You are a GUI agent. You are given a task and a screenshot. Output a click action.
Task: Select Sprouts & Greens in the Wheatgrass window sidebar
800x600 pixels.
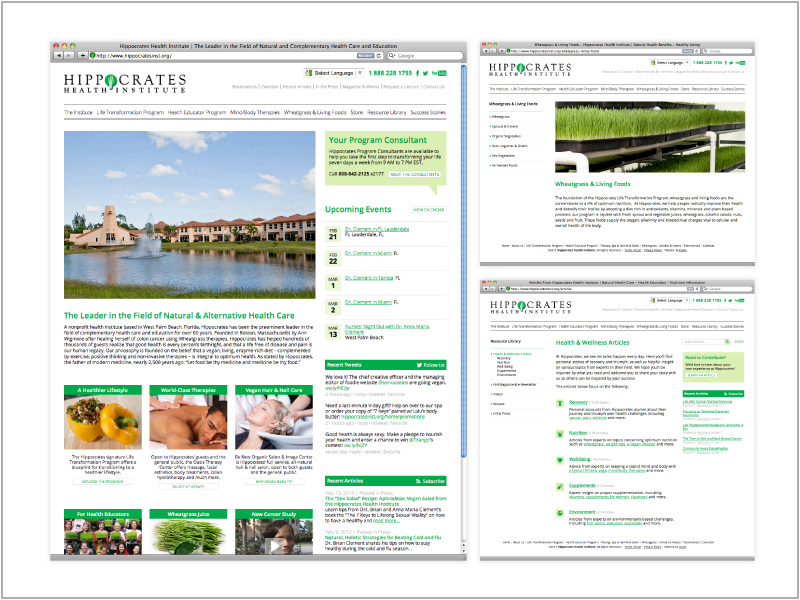(x=504, y=127)
